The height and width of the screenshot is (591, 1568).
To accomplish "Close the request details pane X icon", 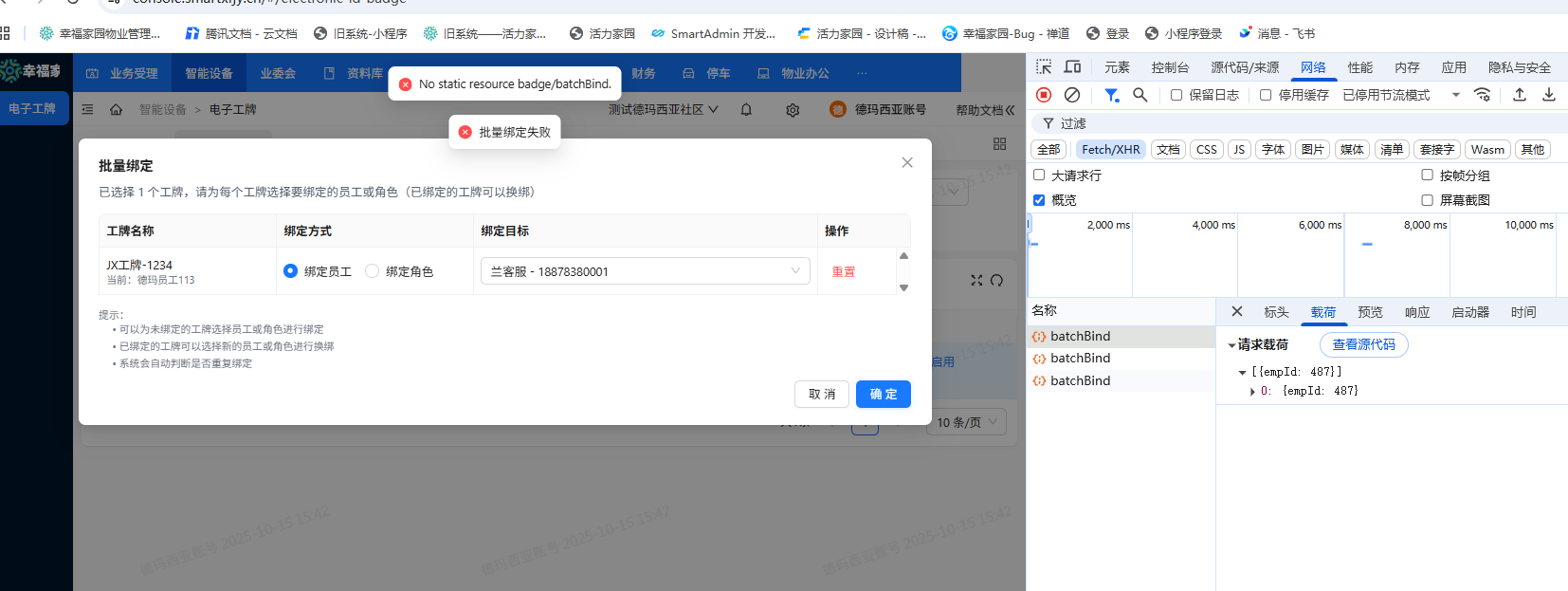I will [x=1237, y=311].
